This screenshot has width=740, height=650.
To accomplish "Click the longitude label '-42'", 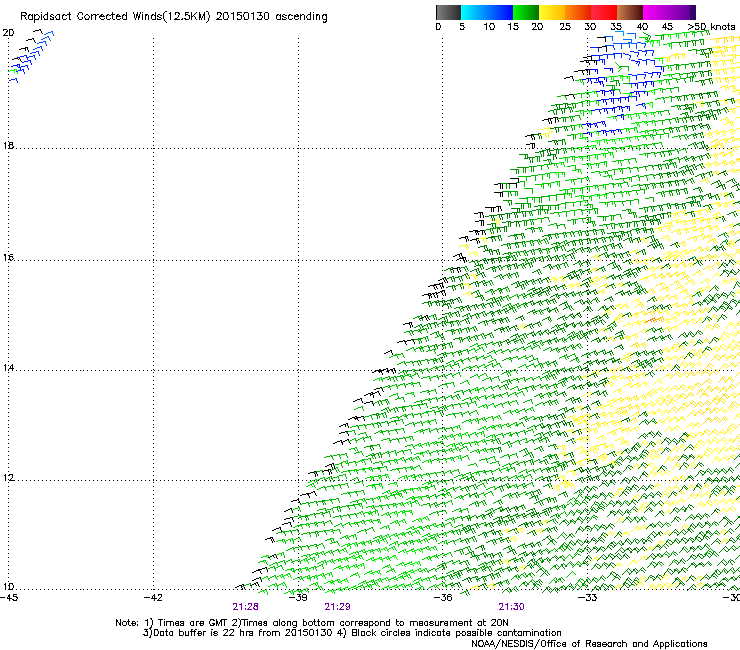I will tap(153, 598).
